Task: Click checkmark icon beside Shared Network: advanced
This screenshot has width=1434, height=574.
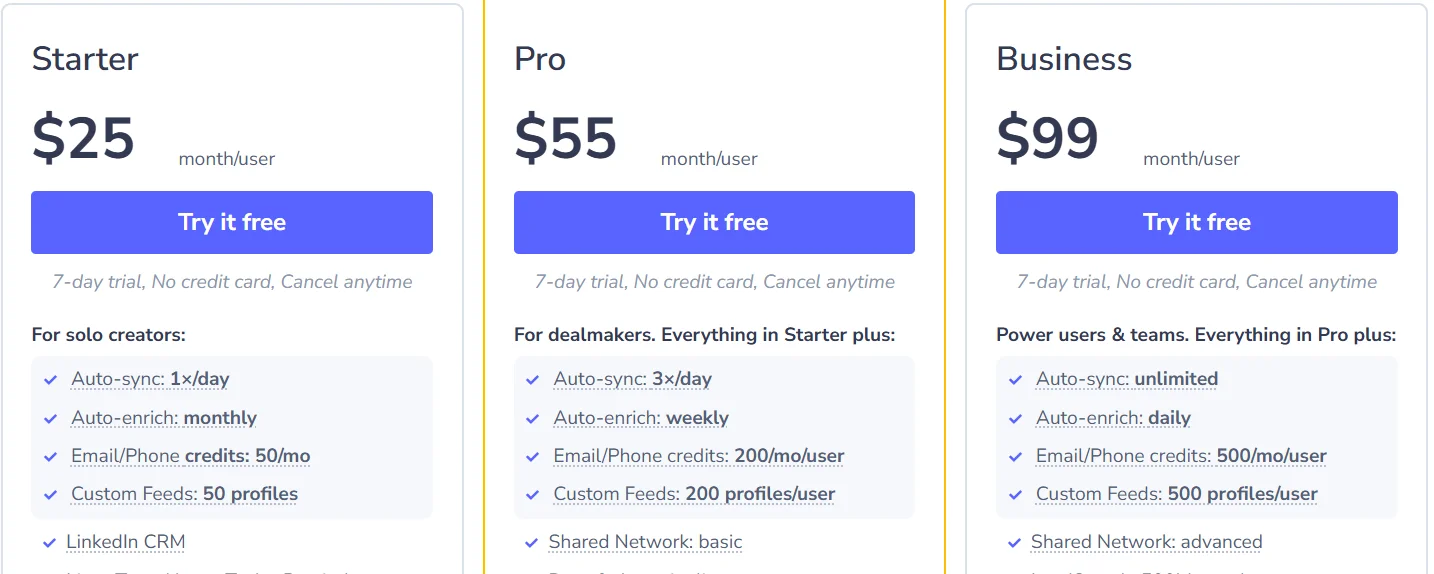Action: [x=1014, y=543]
